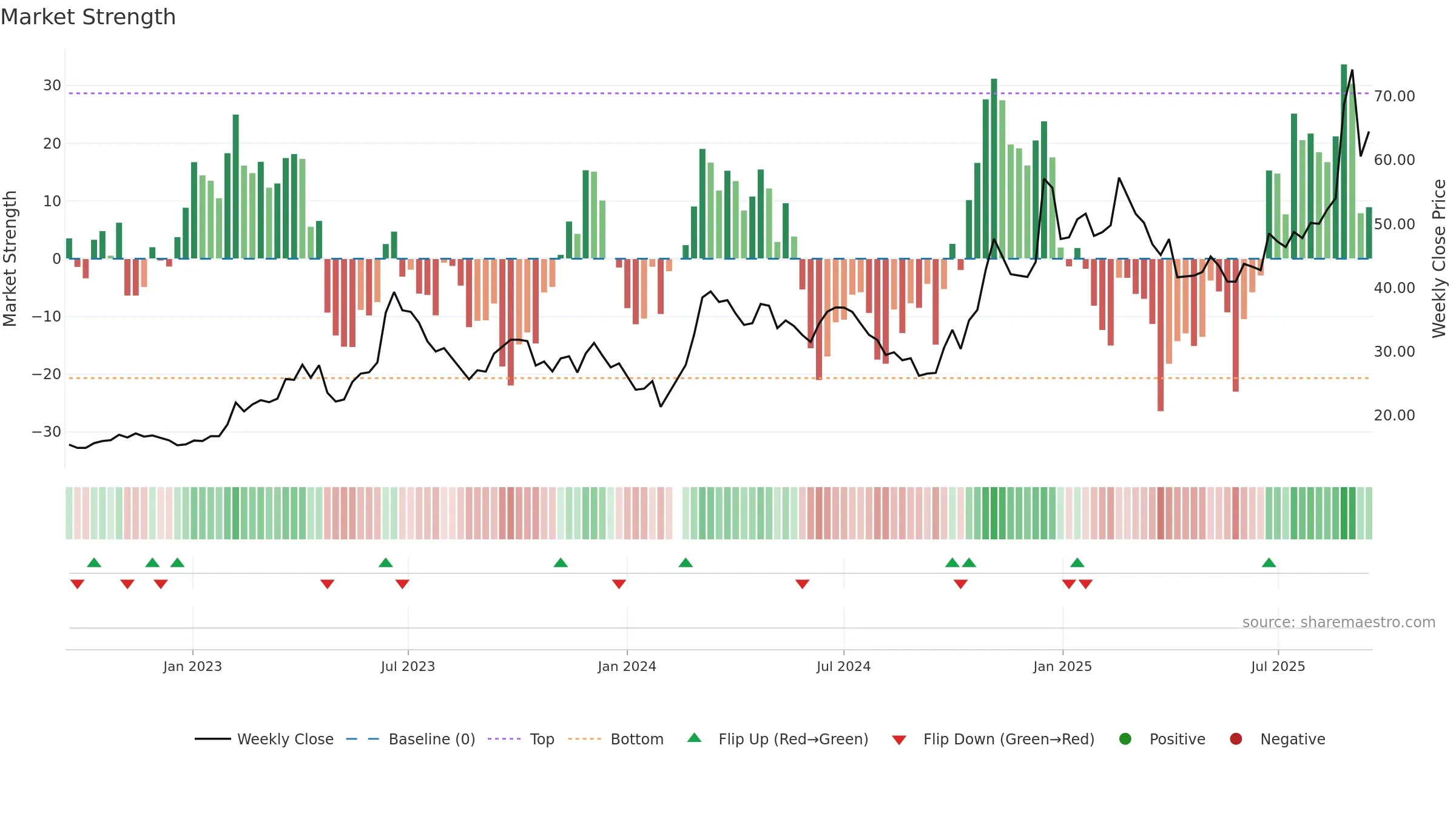This screenshot has height=819, width=1456.
Task: Click the 50.00 price axis label
Action: tap(1394, 224)
